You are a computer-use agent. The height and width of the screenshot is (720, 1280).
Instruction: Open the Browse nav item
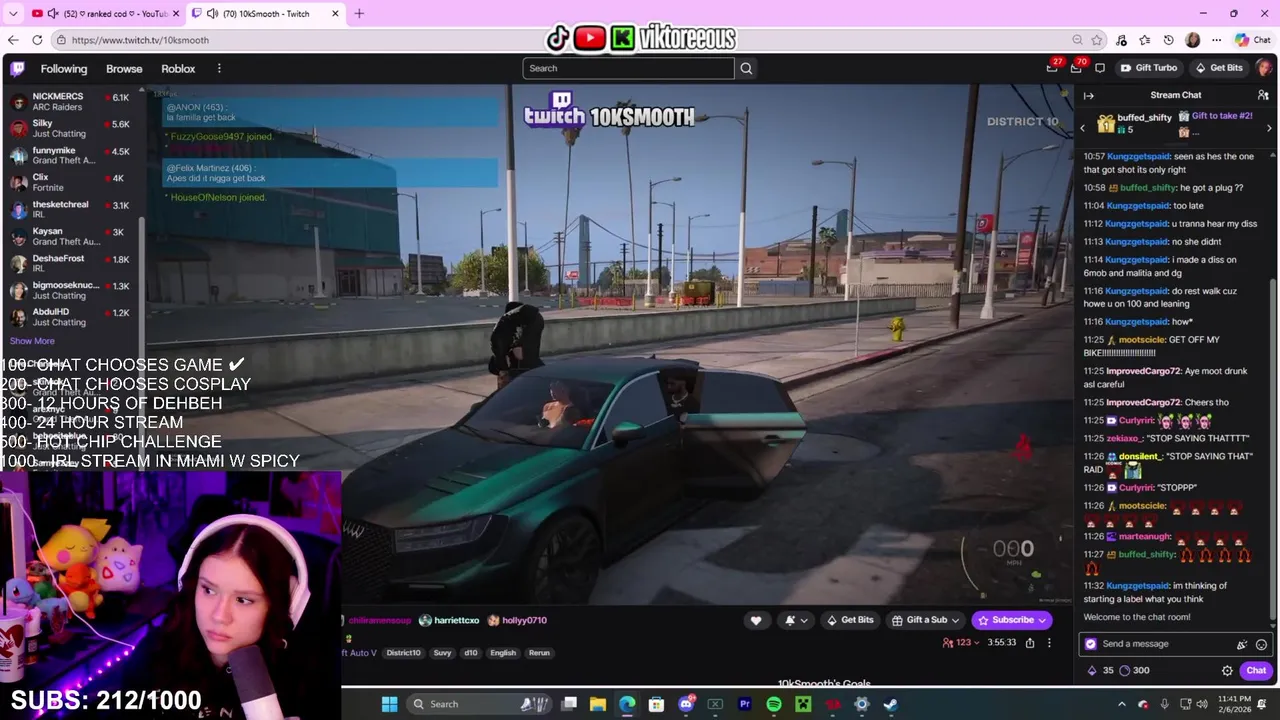pyautogui.click(x=124, y=68)
